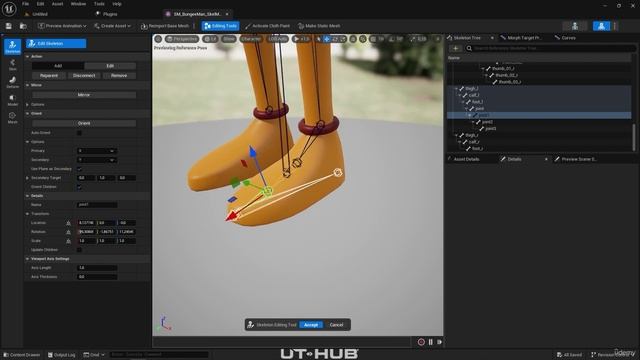Viewport: 640px width, 360px height.
Task: Select the foot_l bone in the tree
Action: [477, 102]
